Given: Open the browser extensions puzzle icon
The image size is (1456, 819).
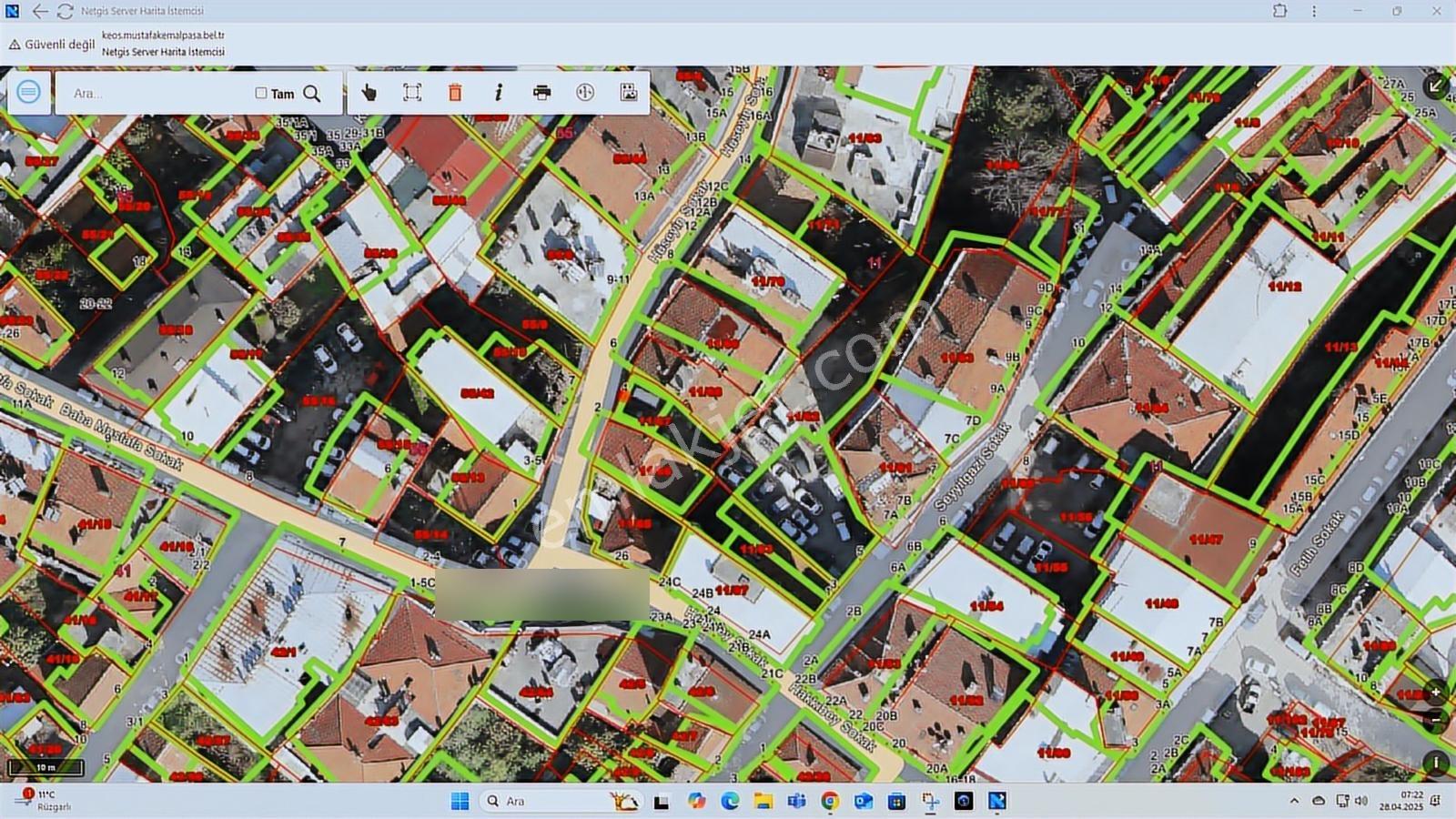Looking at the screenshot, I should point(1280,11).
